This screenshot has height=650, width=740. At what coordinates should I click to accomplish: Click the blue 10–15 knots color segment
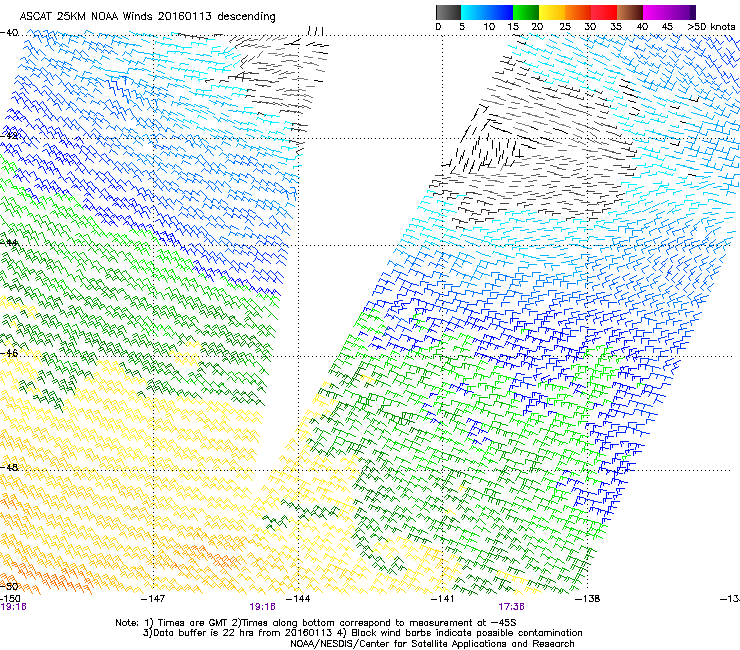click(x=500, y=12)
